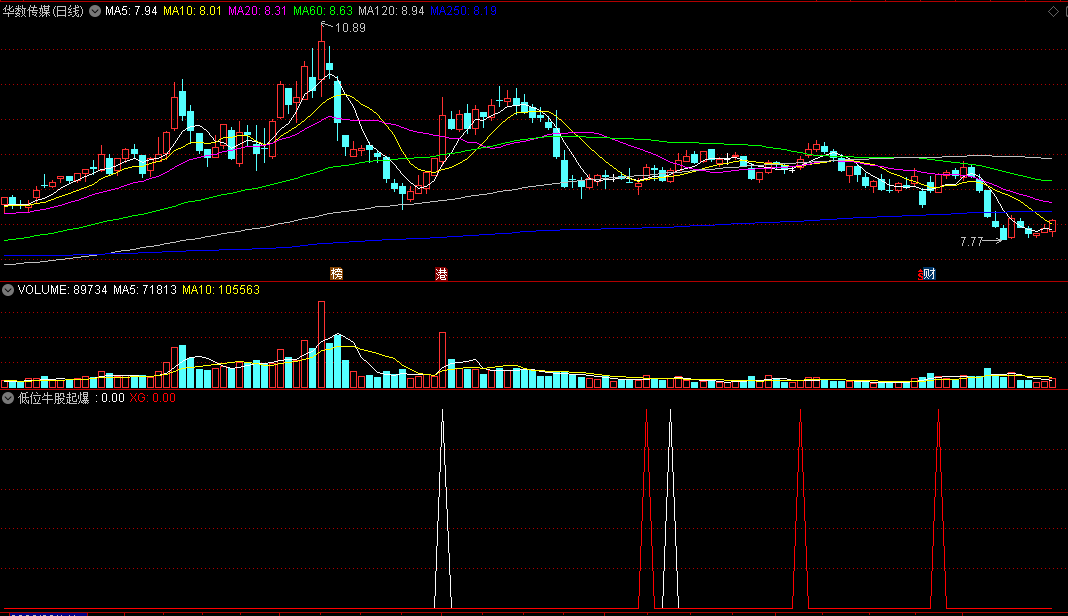
Task: Click volume MA10: 105563 label
Action: click(221, 290)
